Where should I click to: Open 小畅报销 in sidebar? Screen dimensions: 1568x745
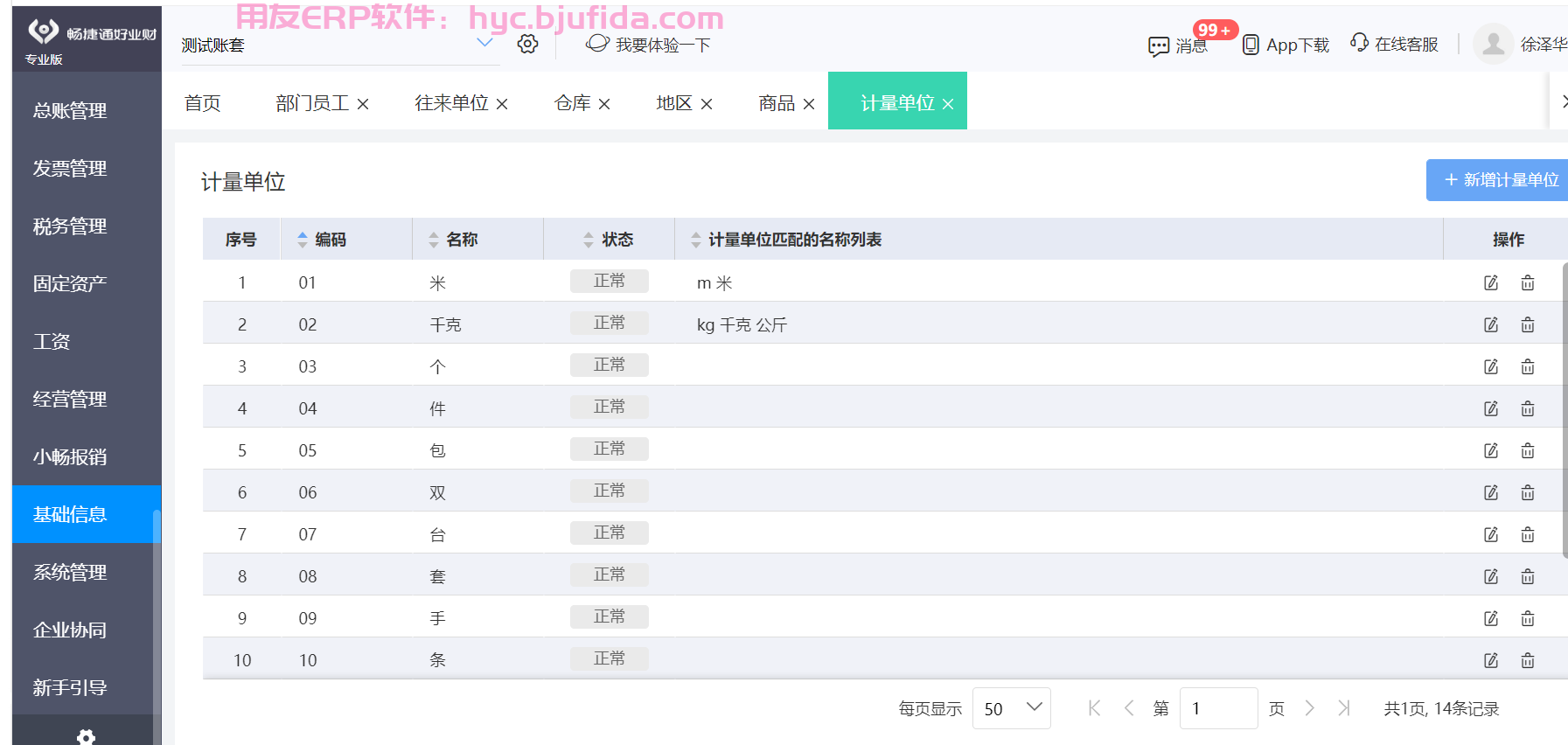(87, 456)
